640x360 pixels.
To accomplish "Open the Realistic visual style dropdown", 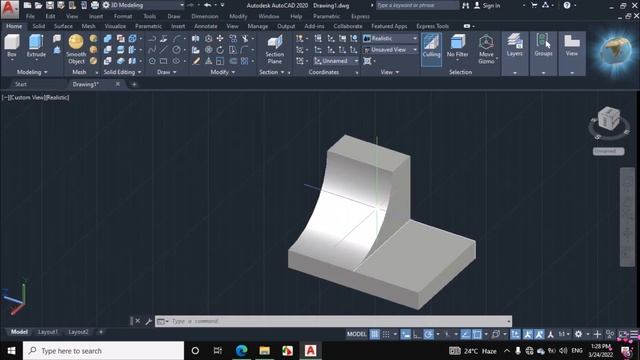I will click(390, 38).
